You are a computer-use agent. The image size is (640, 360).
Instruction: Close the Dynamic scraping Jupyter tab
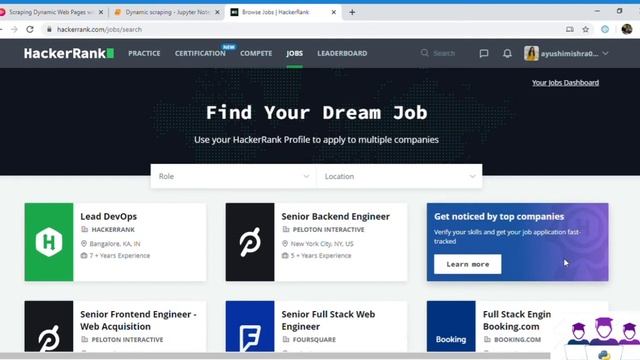[x=217, y=12]
